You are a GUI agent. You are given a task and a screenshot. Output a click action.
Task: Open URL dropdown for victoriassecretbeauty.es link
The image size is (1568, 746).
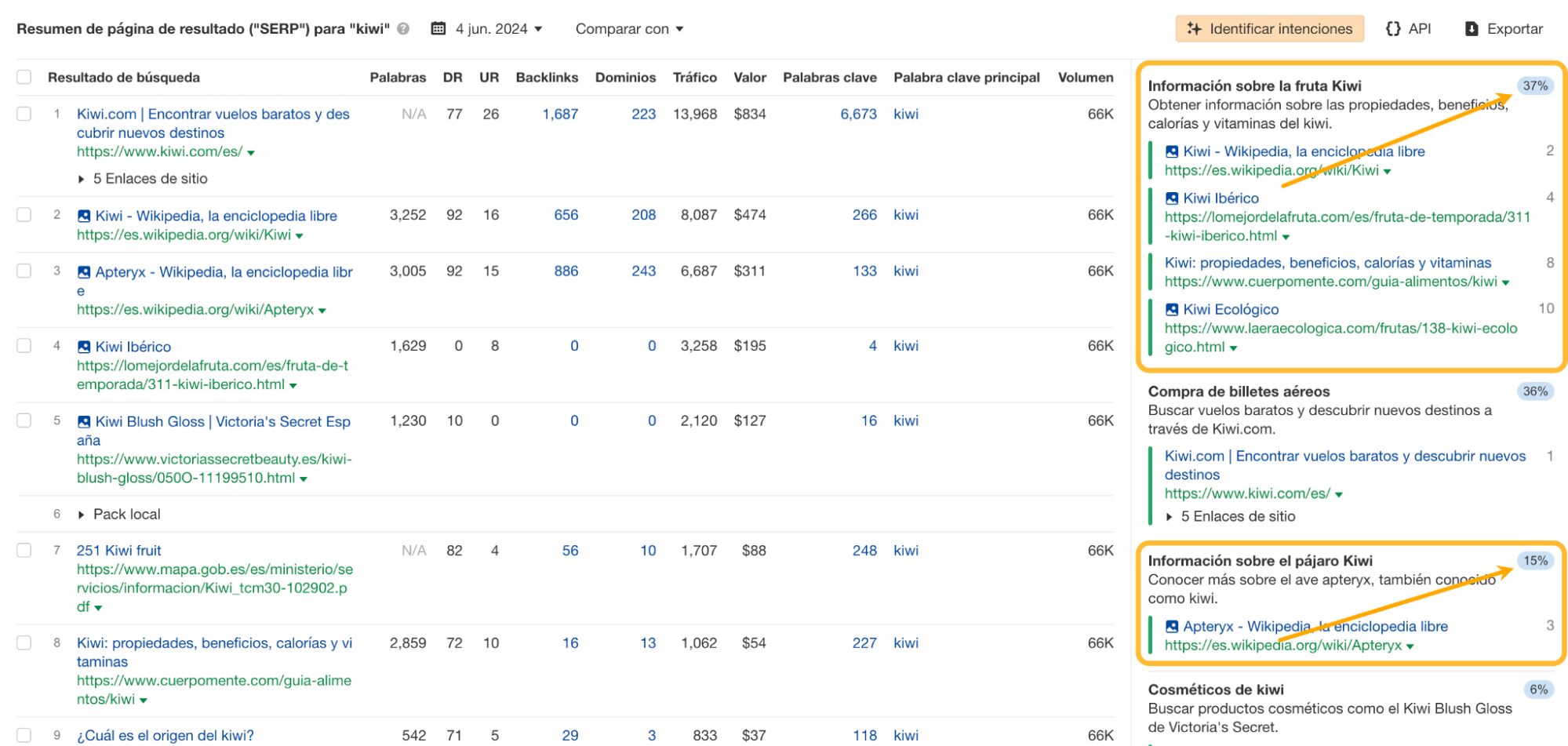click(304, 479)
